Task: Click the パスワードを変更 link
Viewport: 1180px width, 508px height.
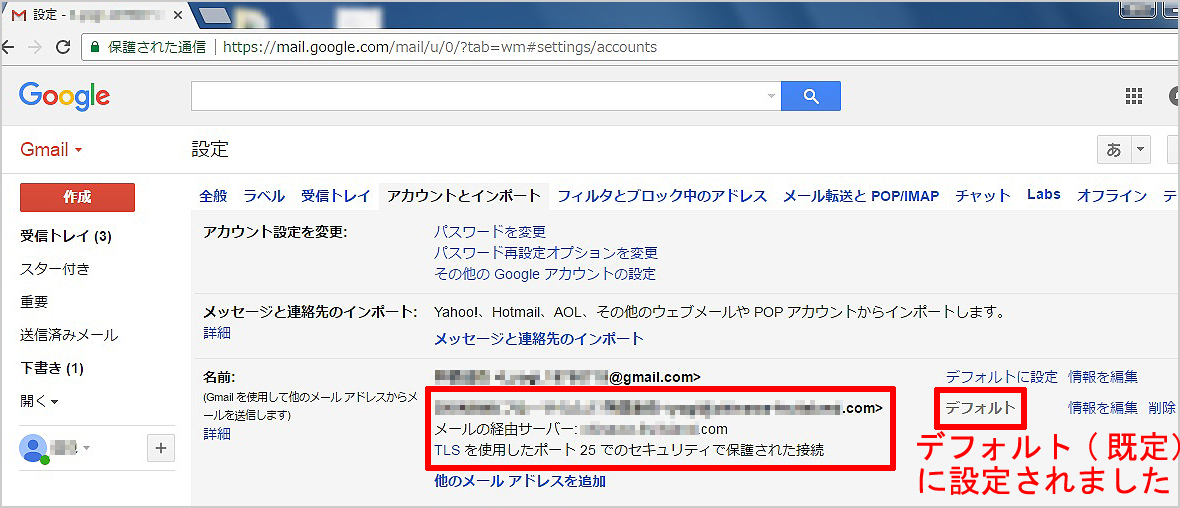Action: 490,232
